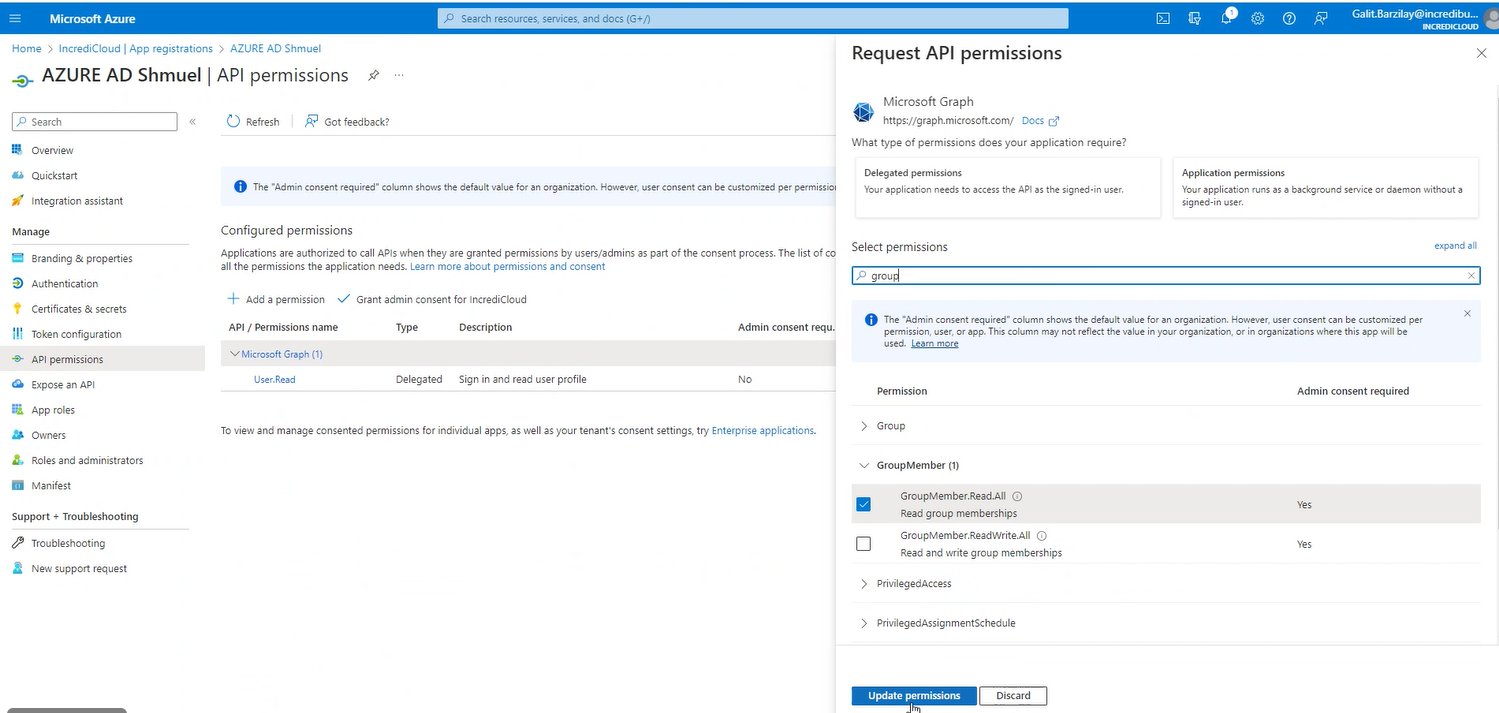Click the Roles and administrators icon
The width and height of the screenshot is (1499, 713).
coord(18,460)
